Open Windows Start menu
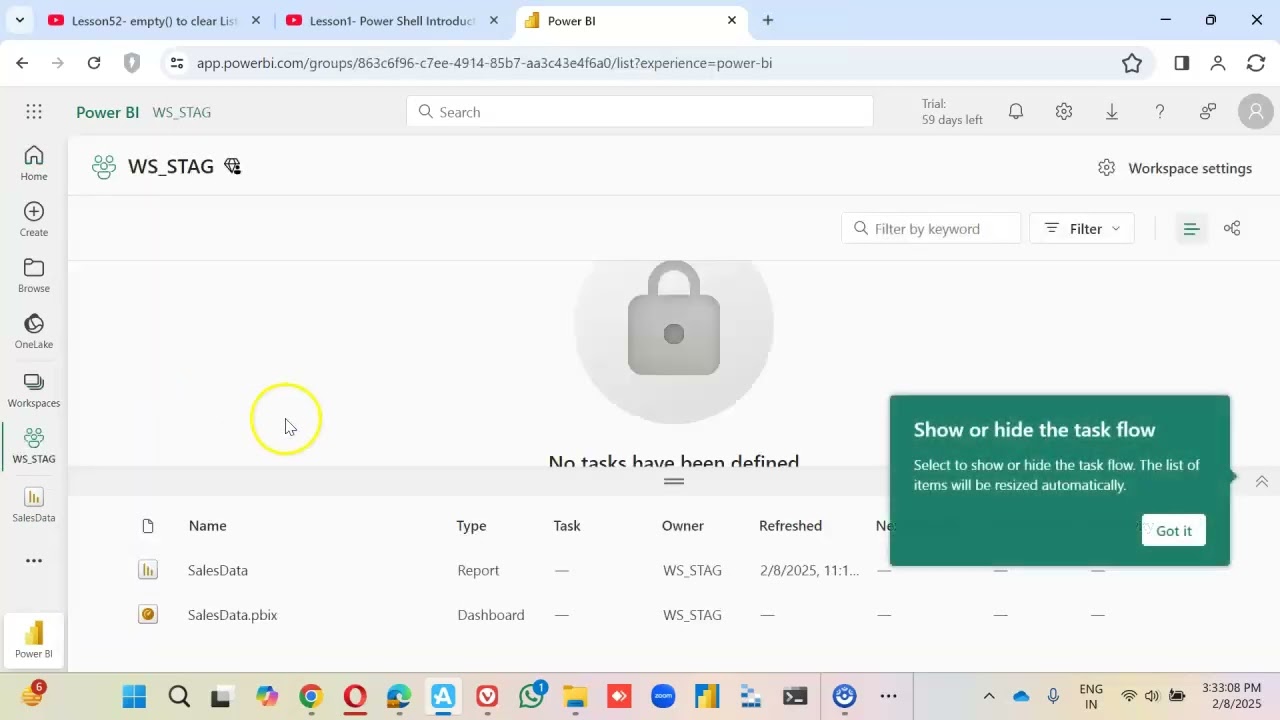The image size is (1280, 720). point(134,696)
